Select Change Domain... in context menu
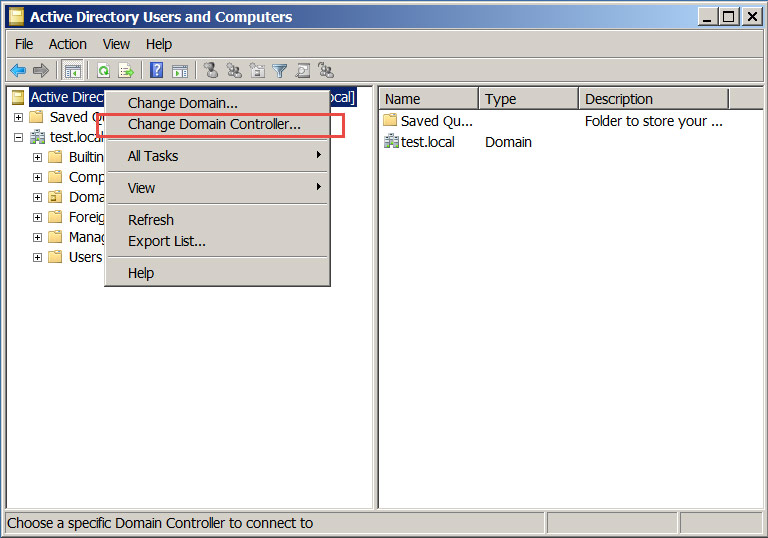Viewport: 768px width, 538px height. 183,103
